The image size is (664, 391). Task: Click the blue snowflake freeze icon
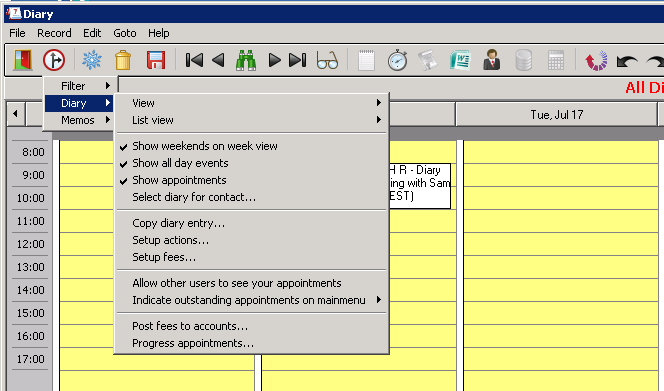(91, 60)
